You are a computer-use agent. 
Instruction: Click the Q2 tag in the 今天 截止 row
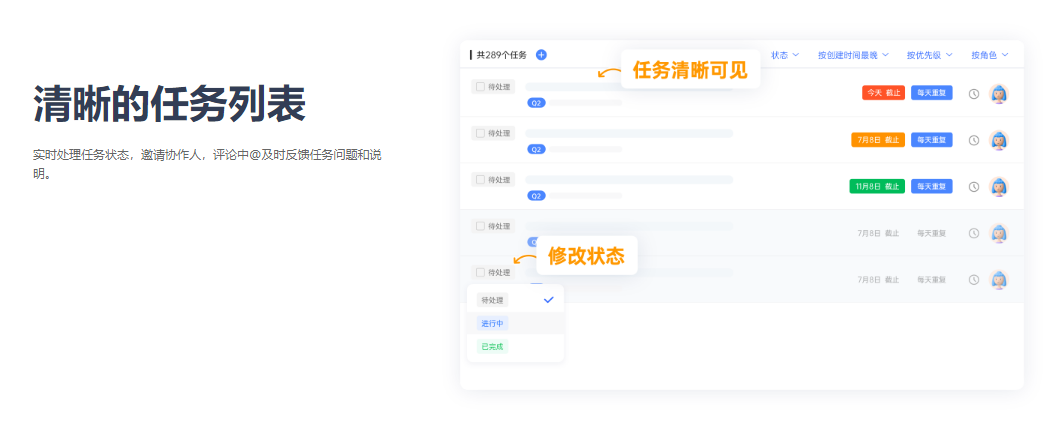click(536, 103)
